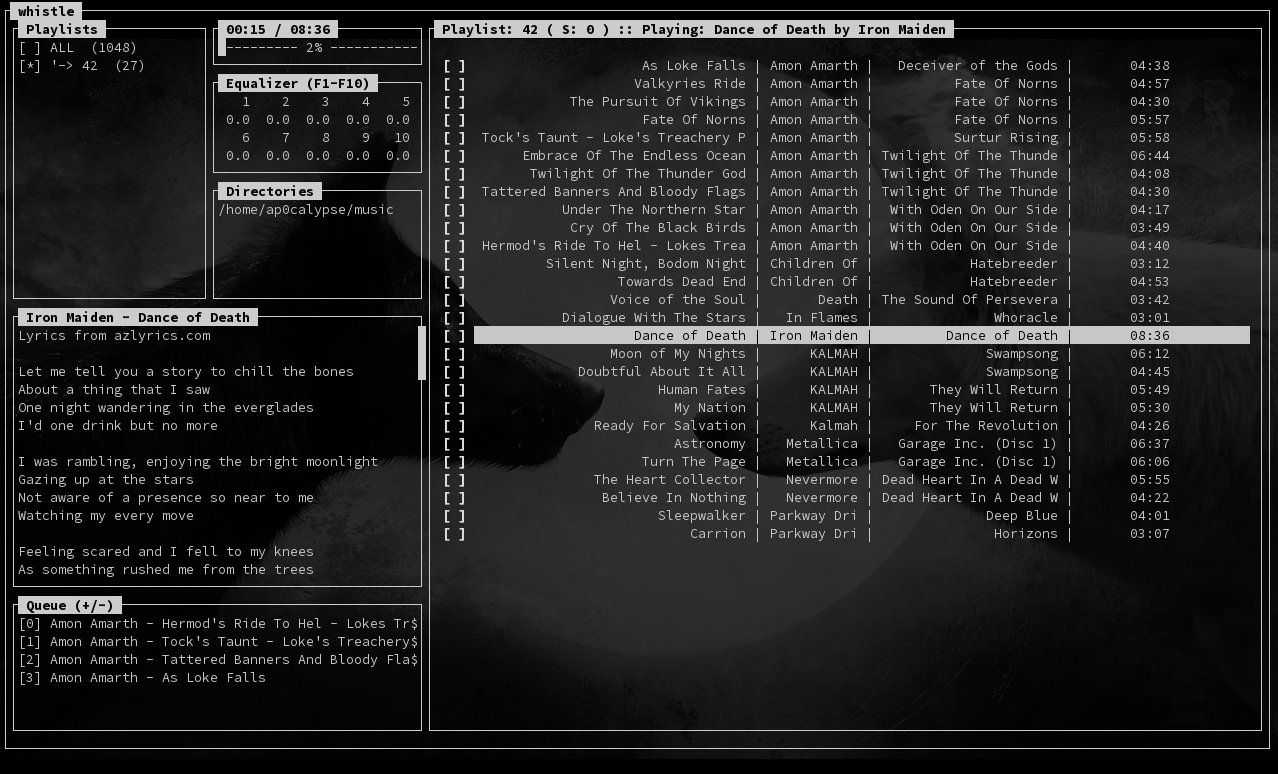Check the box for the Sleepwalker track

pos(454,516)
